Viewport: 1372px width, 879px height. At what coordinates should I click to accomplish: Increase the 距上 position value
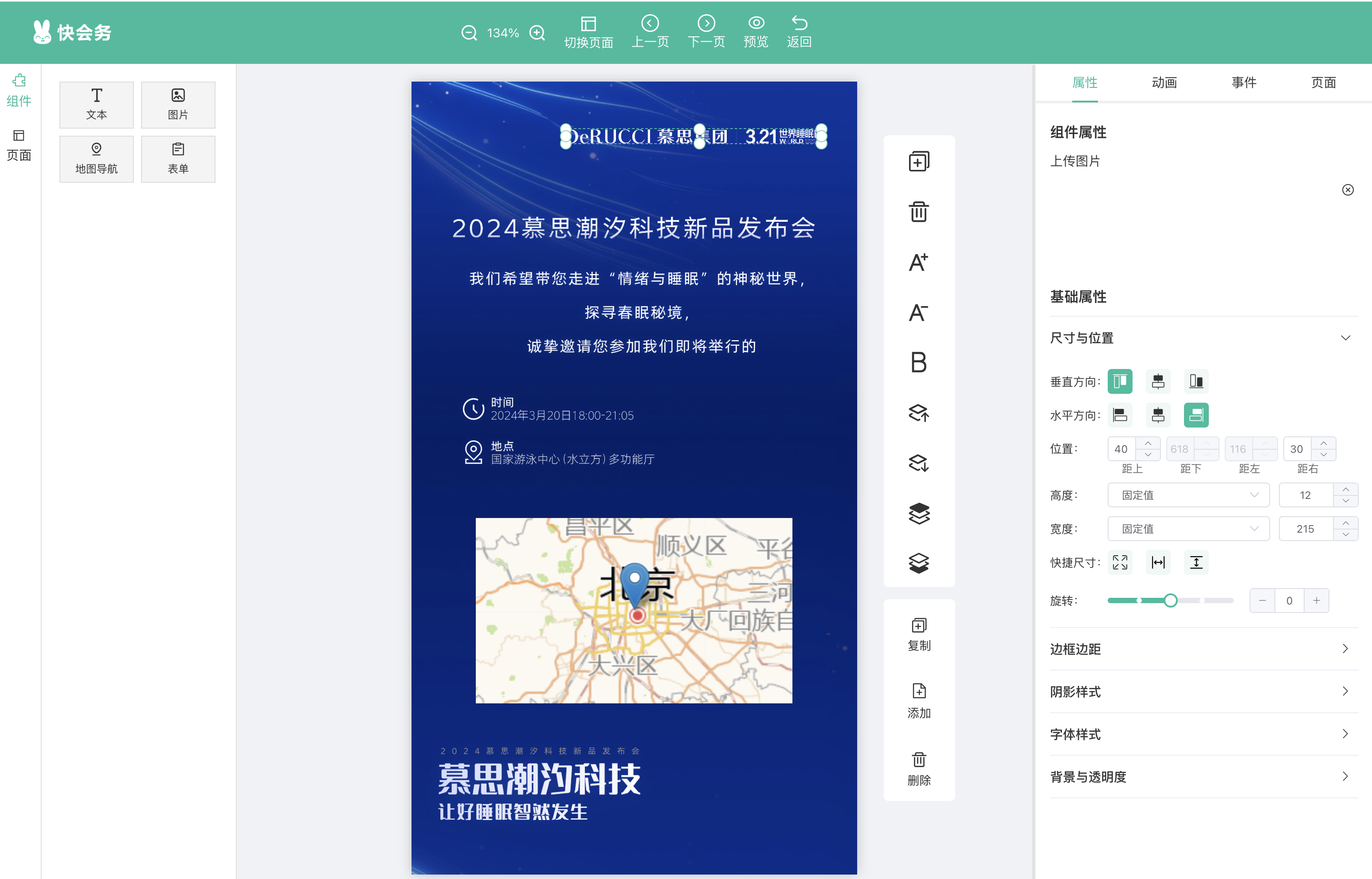[x=1148, y=443]
